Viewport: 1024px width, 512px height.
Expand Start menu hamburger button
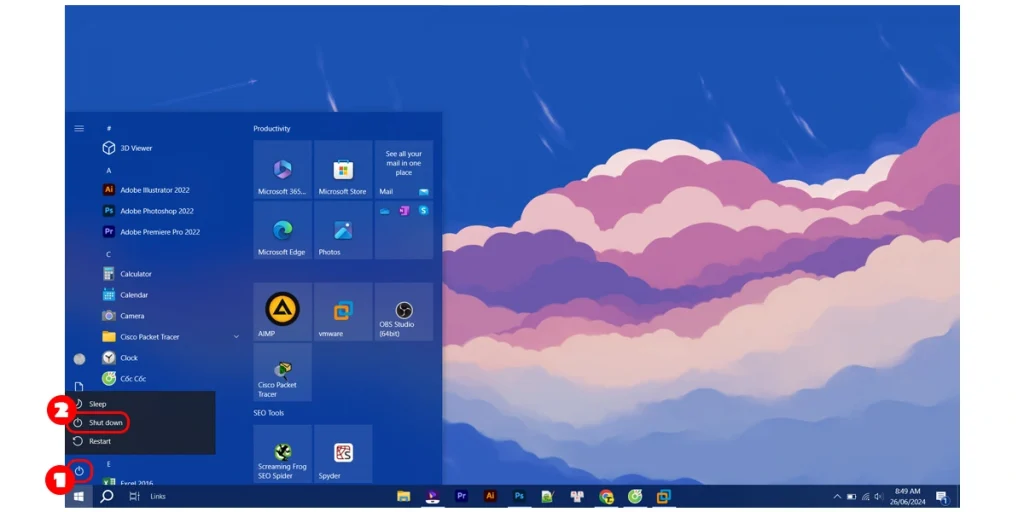tap(79, 129)
